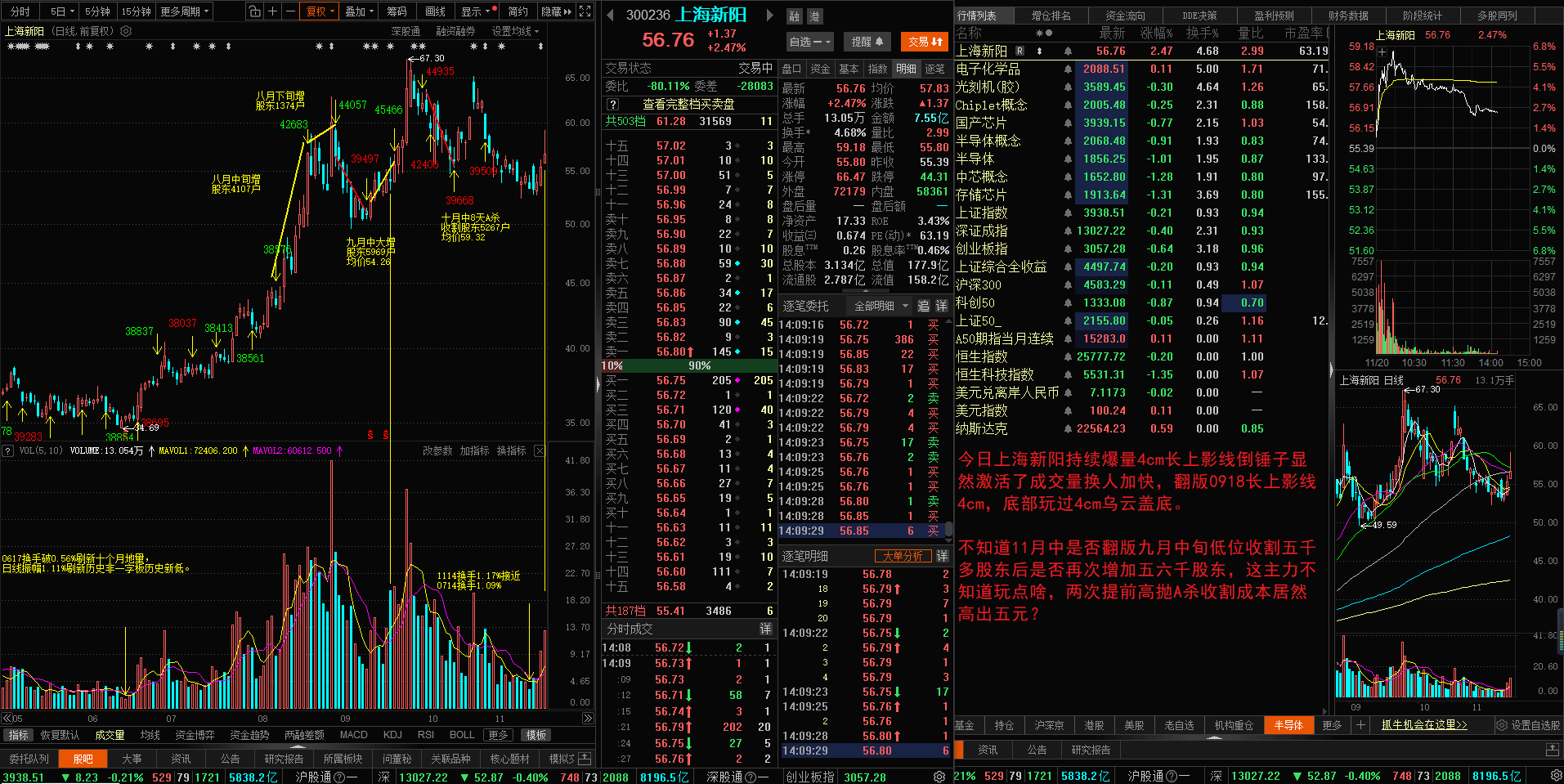The image size is (1564, 784).
Task: Toggle 简约 simple mode
Action: coord(518,11)
